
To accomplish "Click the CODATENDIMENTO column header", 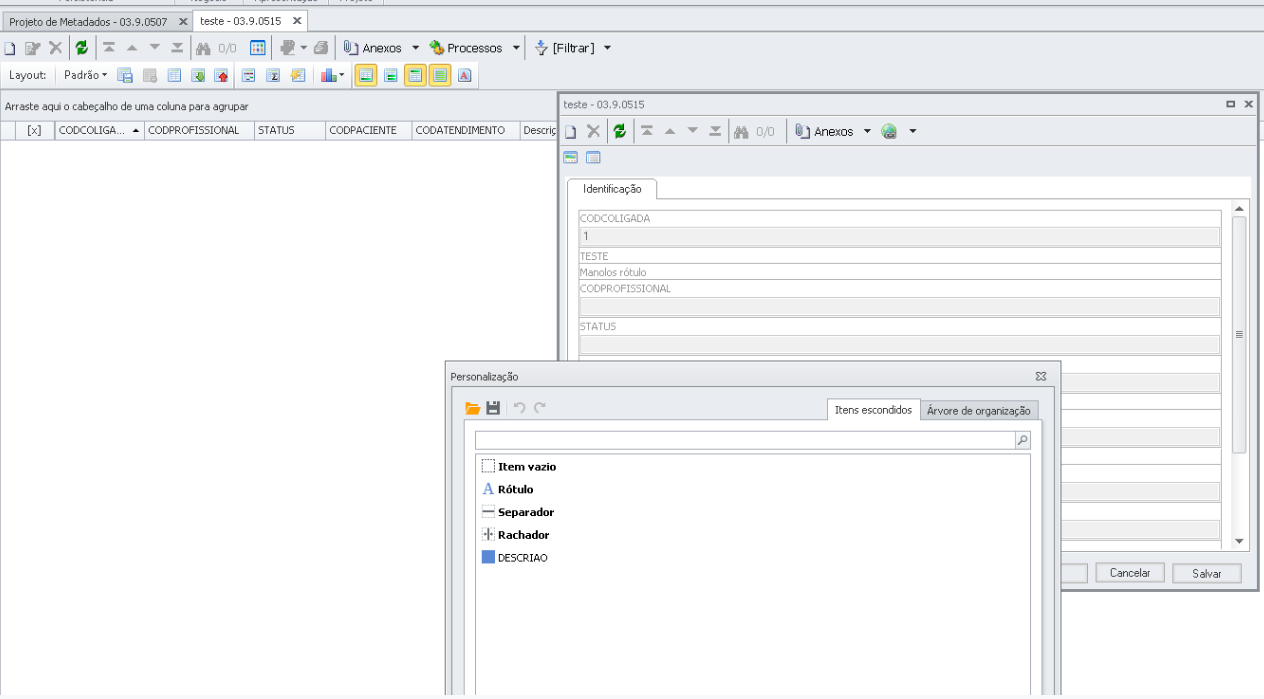I will point(464,130).
